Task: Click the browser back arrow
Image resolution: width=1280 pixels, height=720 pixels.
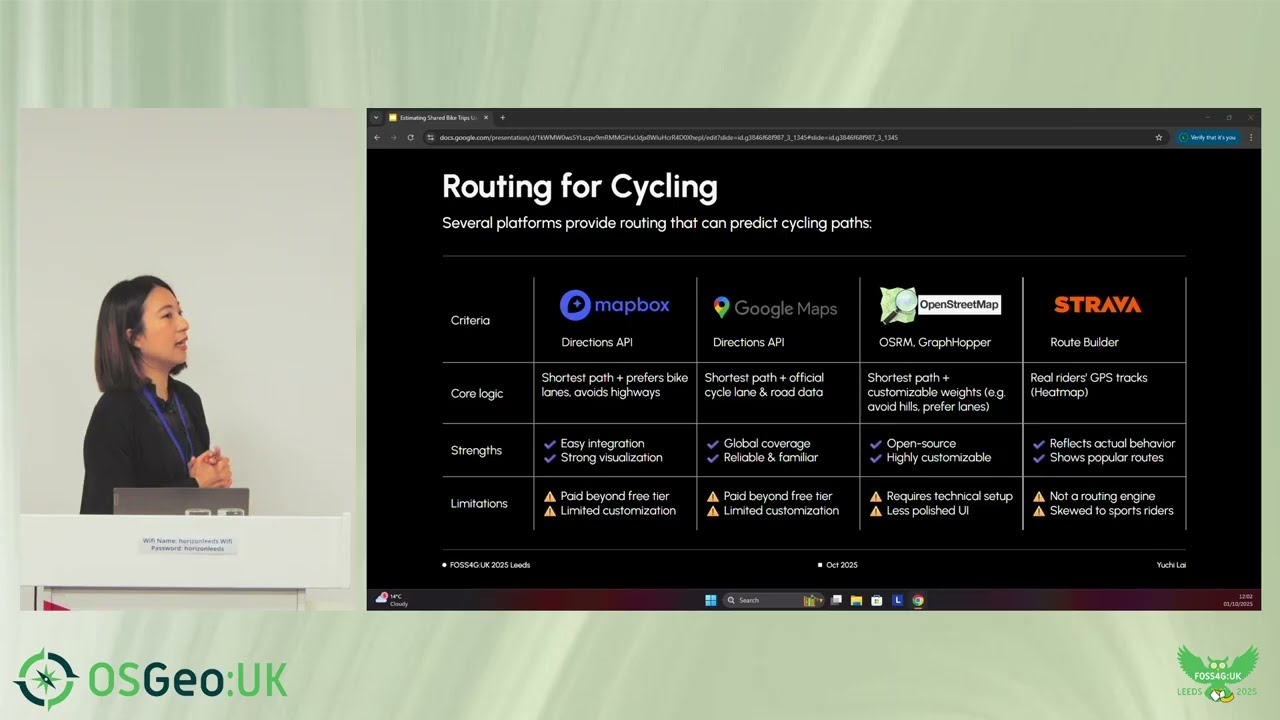Action: (x=377, y=137)
